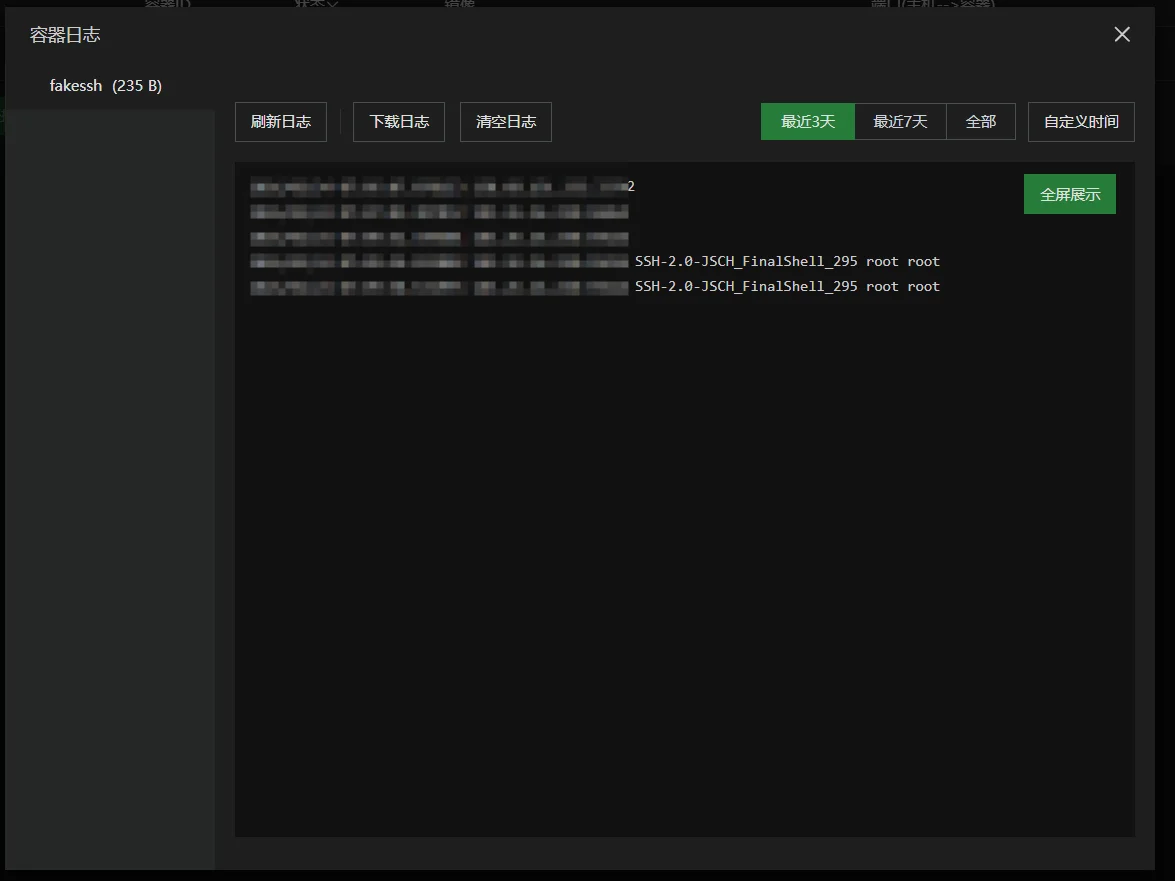This screenshot has width=1175, height=881.
Task: Close the 容器日志 dialog
Action: 1122,35
